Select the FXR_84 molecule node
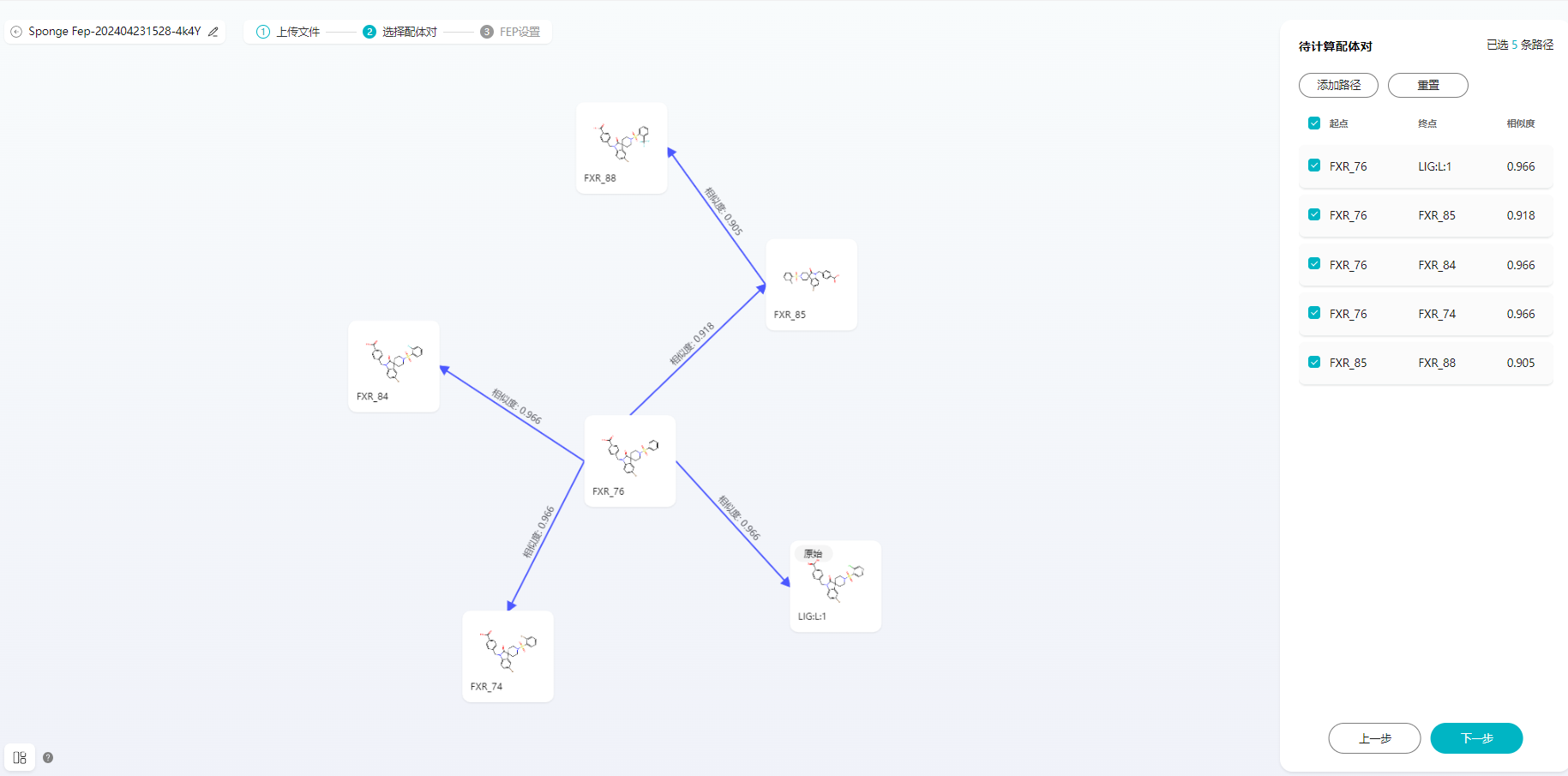Viewport: 1568px width, 776px height. click(x=394, y=366)
